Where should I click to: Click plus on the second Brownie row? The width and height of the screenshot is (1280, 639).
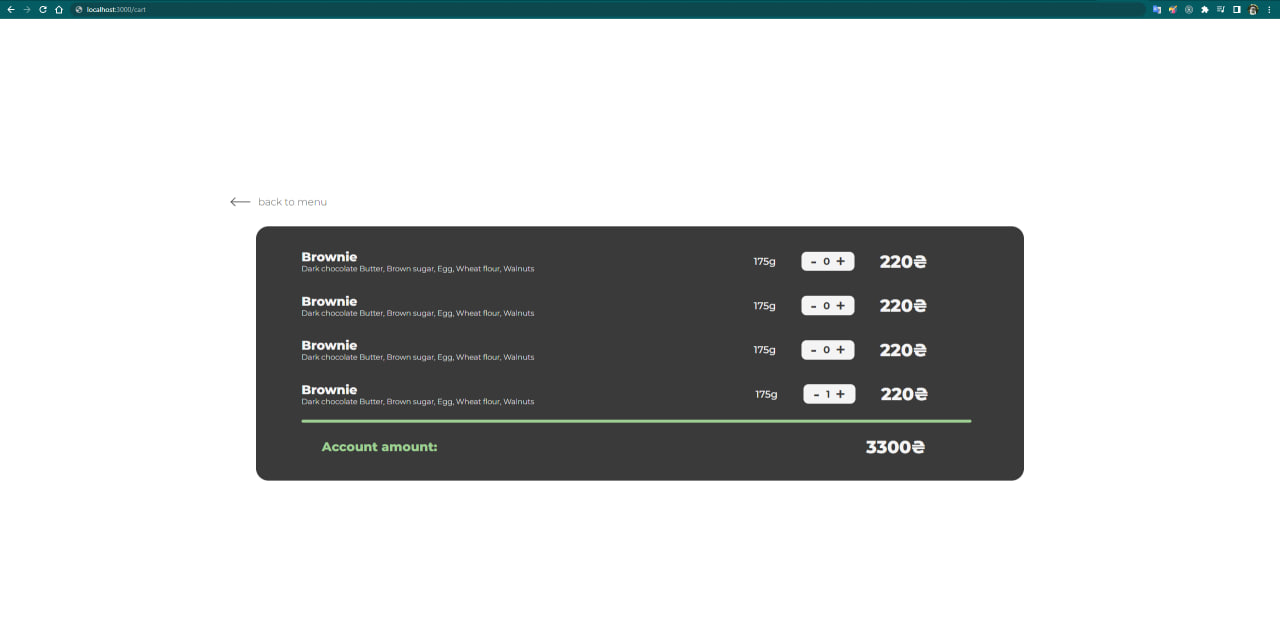coord(841,306)
